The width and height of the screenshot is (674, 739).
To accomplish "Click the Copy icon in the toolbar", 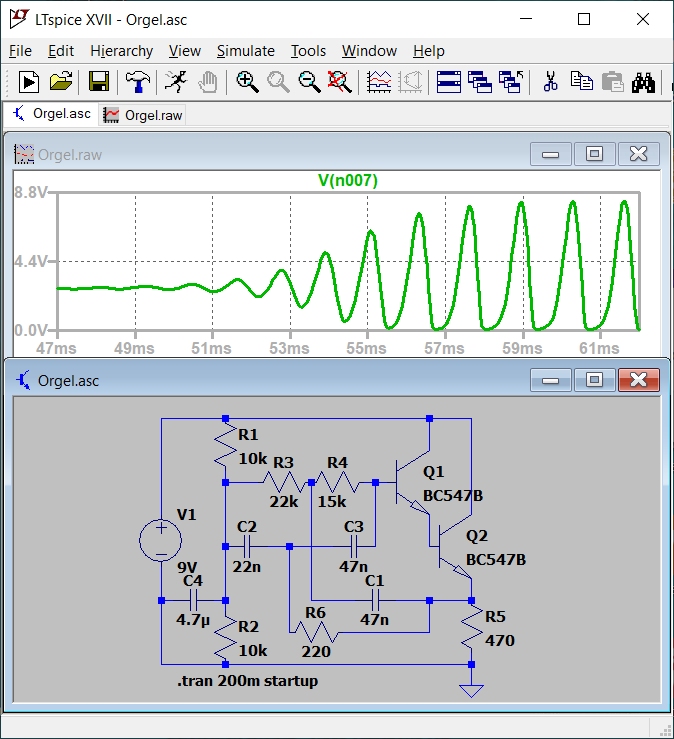I will click(x=581, y=82).
